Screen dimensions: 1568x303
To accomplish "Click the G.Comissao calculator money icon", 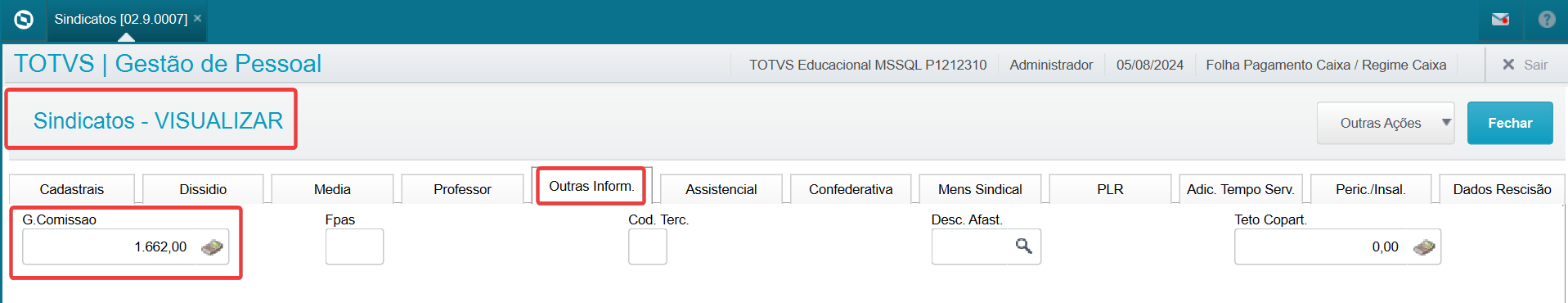I will point(212,247).
